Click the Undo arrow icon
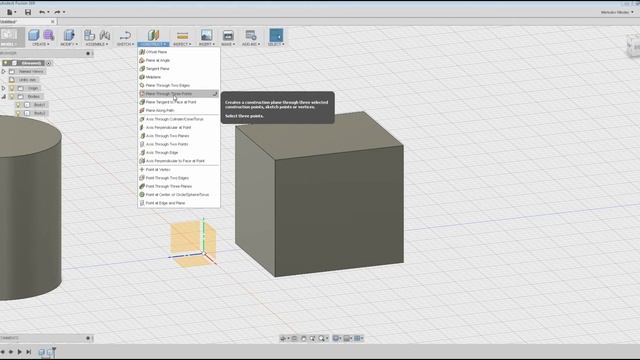 click(x=42, y=12)
